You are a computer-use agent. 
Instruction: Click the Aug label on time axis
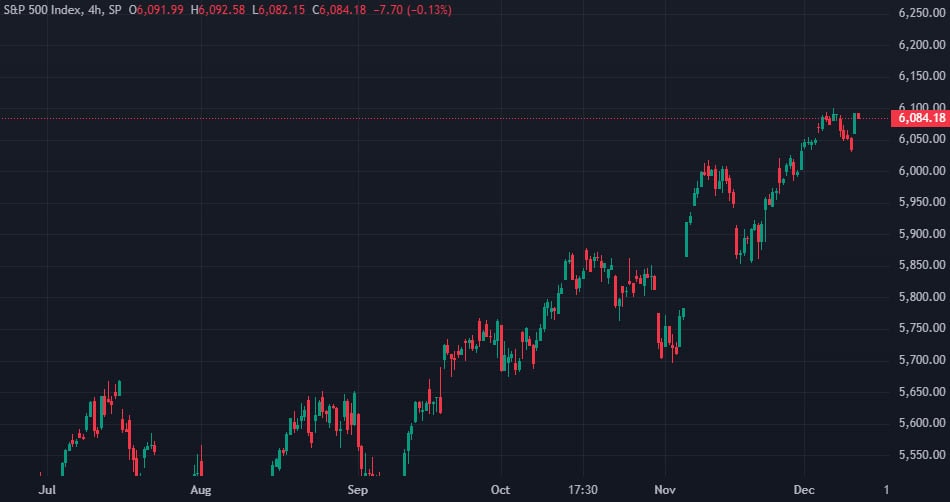[201, 490]
